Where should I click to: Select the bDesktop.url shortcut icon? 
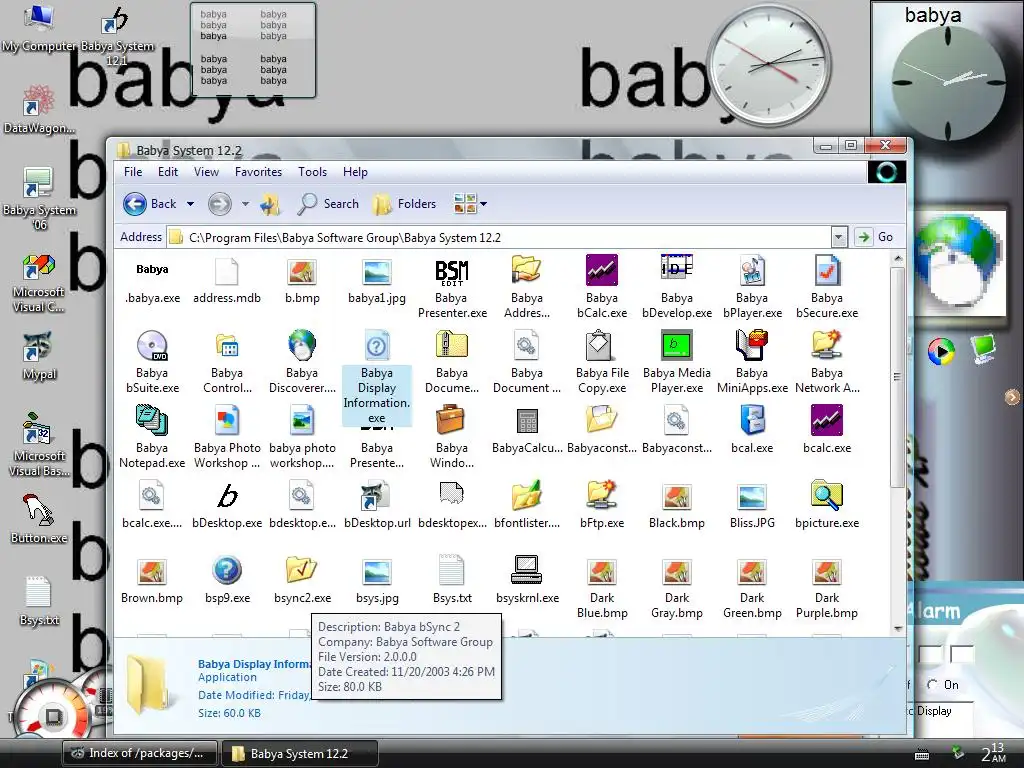point(376,496)
